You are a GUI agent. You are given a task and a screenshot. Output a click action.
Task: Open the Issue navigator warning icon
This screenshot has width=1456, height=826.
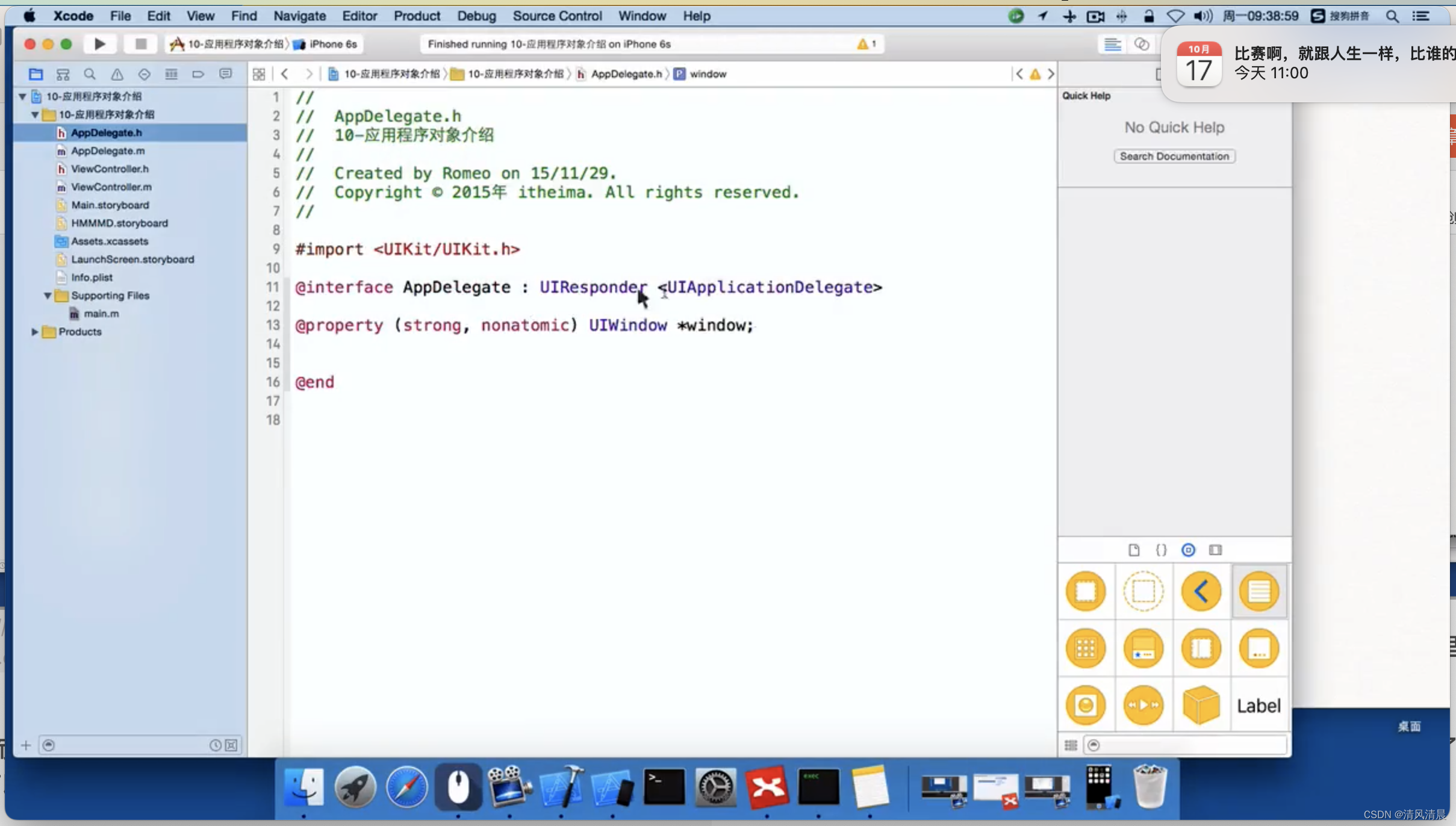pyautogui.click(x=117, y=74)
